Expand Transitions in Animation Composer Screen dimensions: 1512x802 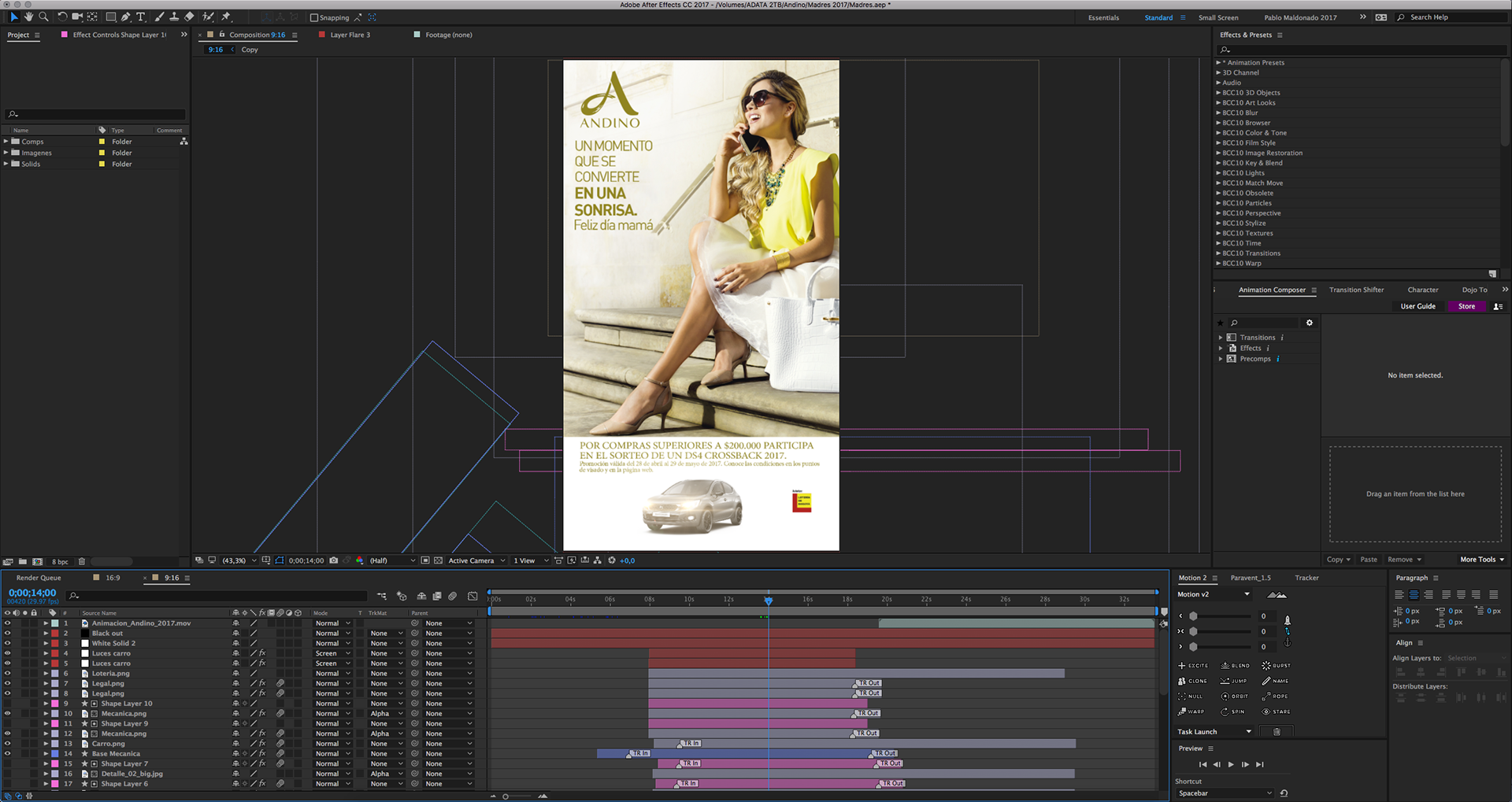[1221, 338]
